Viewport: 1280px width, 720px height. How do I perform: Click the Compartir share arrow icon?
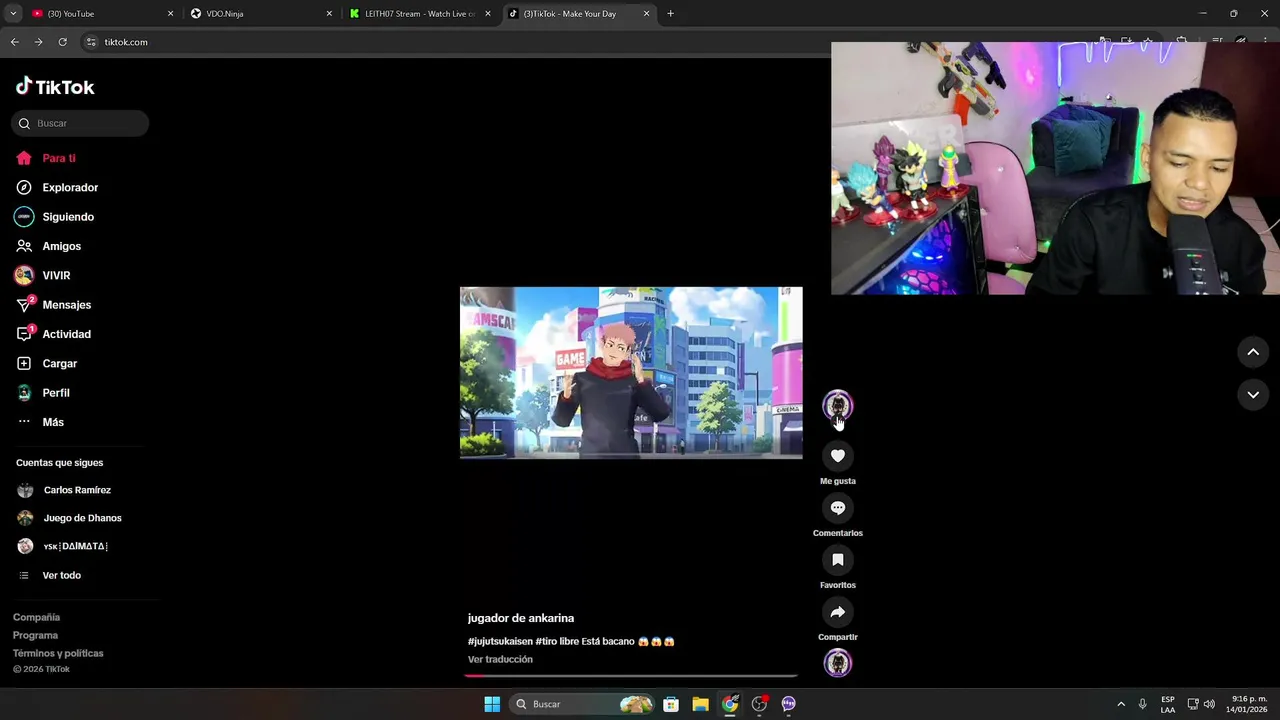pyautogui.click(x=838, y=612)
